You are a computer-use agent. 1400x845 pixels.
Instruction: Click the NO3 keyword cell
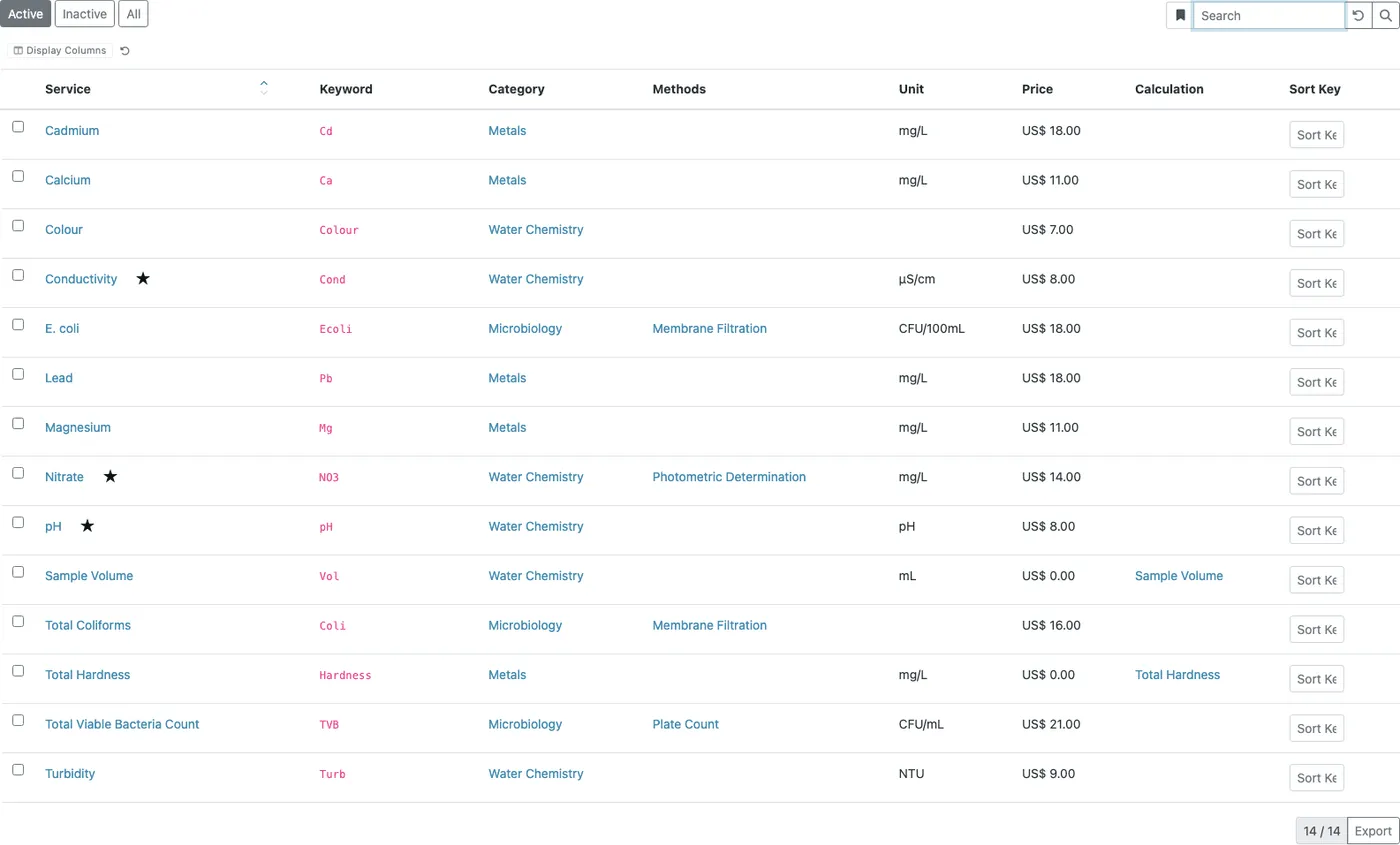pyautogui.click(x=329, y=477)
